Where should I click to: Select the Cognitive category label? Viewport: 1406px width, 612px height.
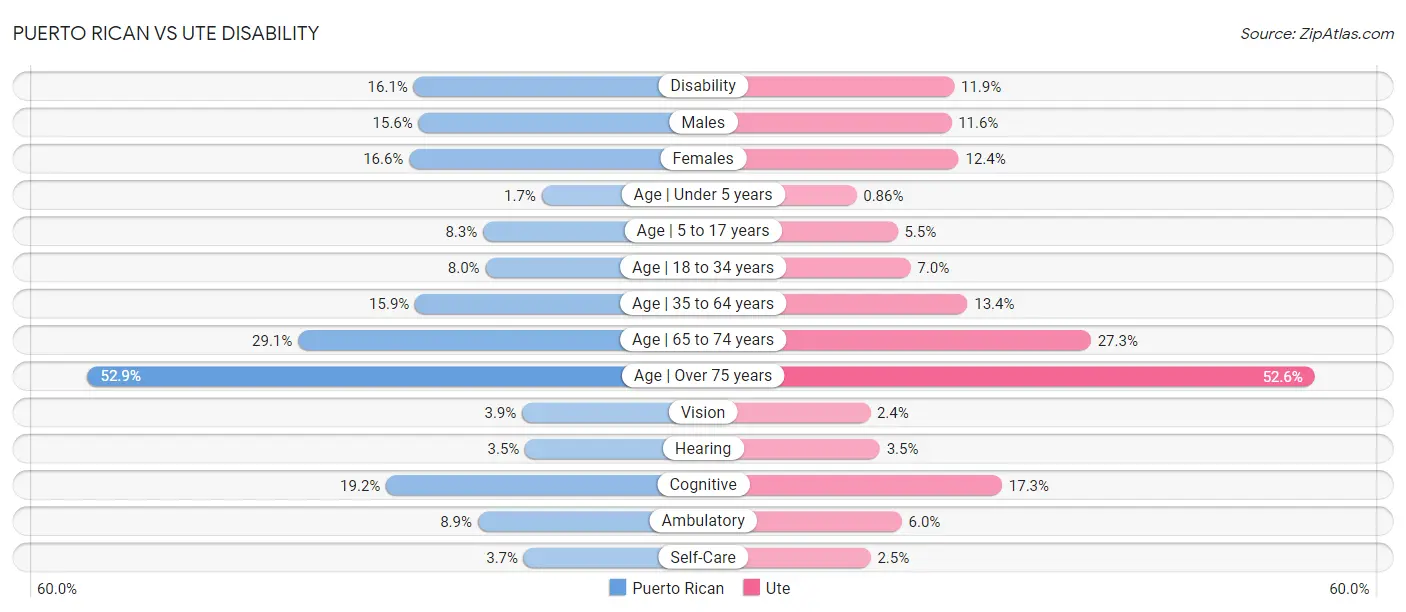point(703,485)
